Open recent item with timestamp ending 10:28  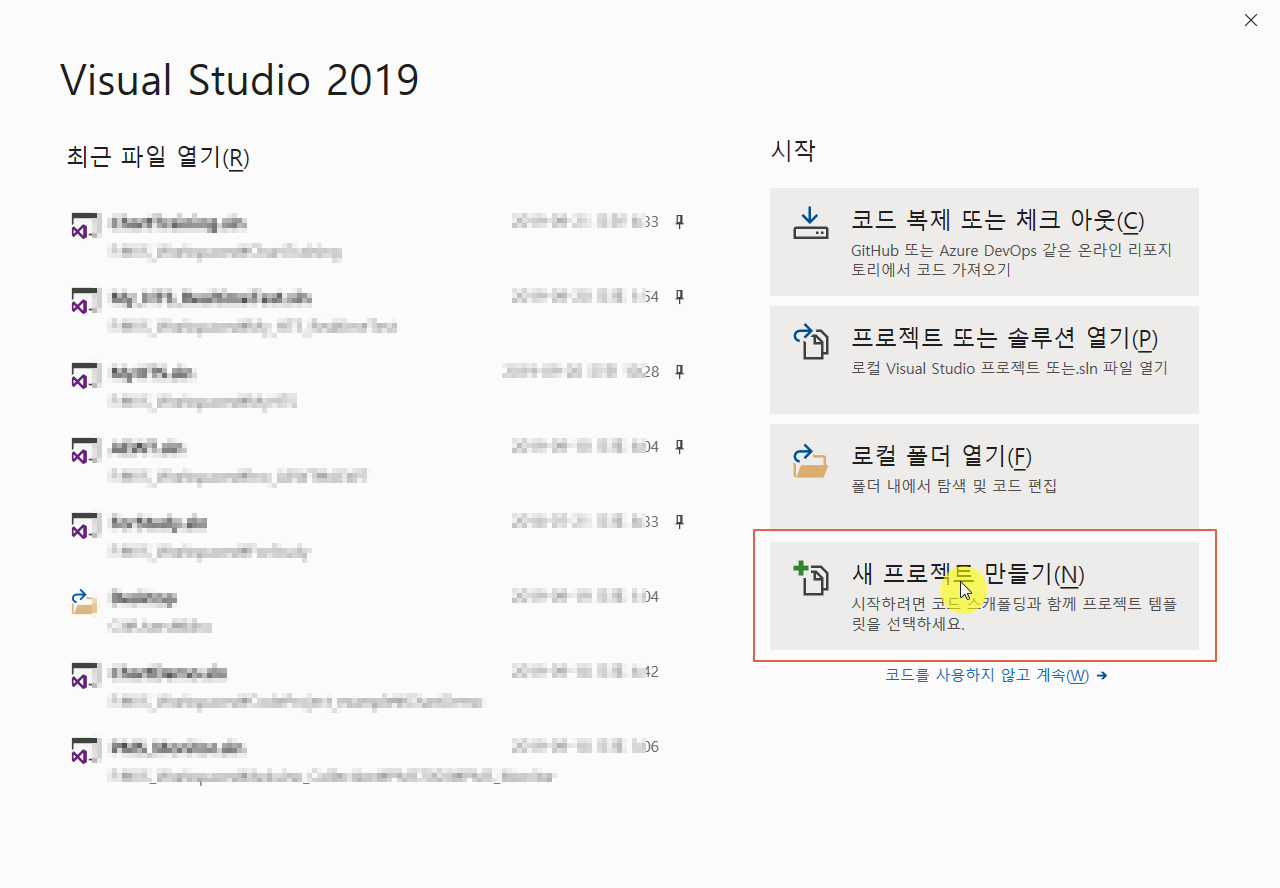tap(377, 386)
